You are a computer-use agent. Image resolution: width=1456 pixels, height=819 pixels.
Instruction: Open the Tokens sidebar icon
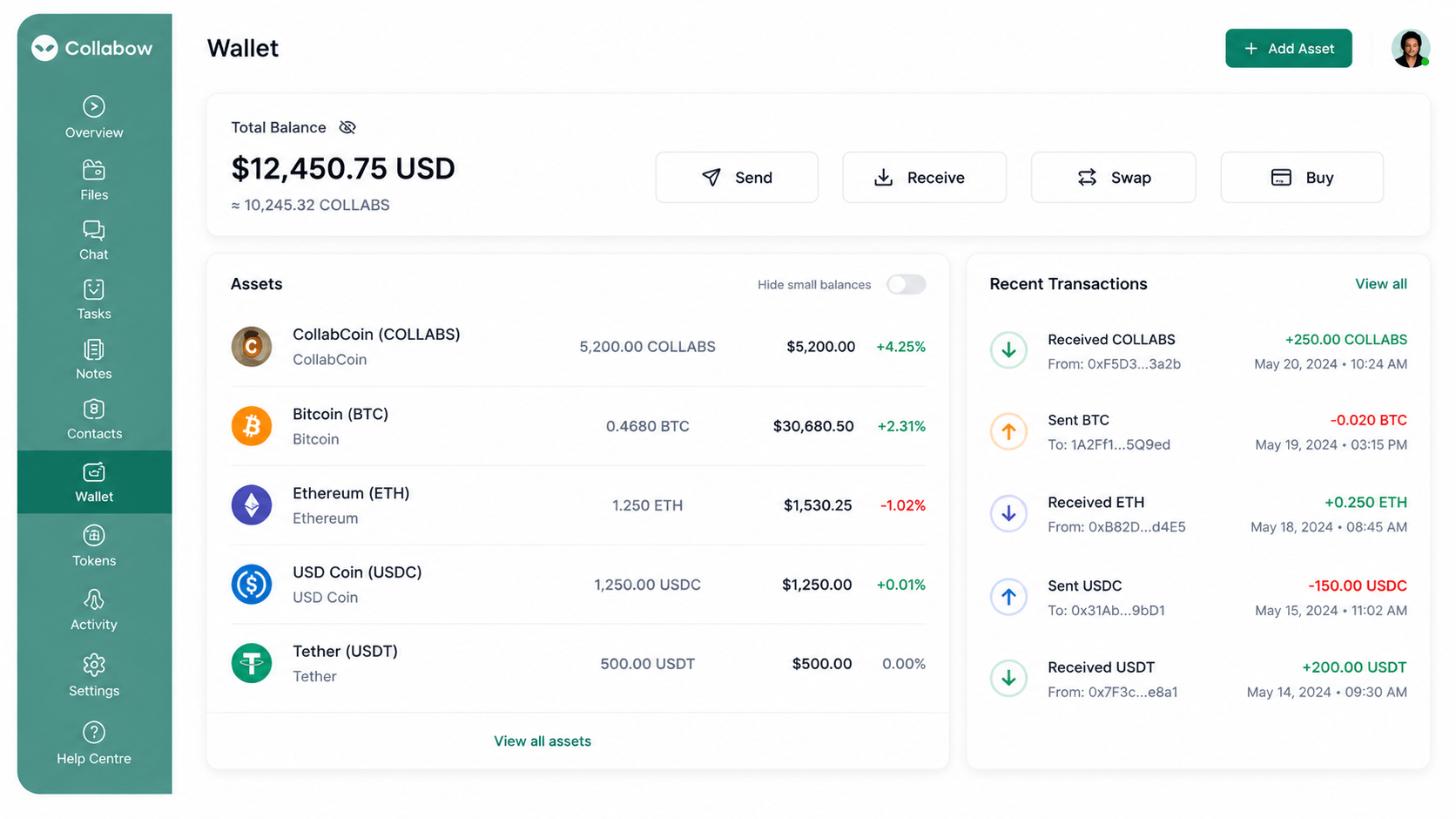tap(94, 535)
